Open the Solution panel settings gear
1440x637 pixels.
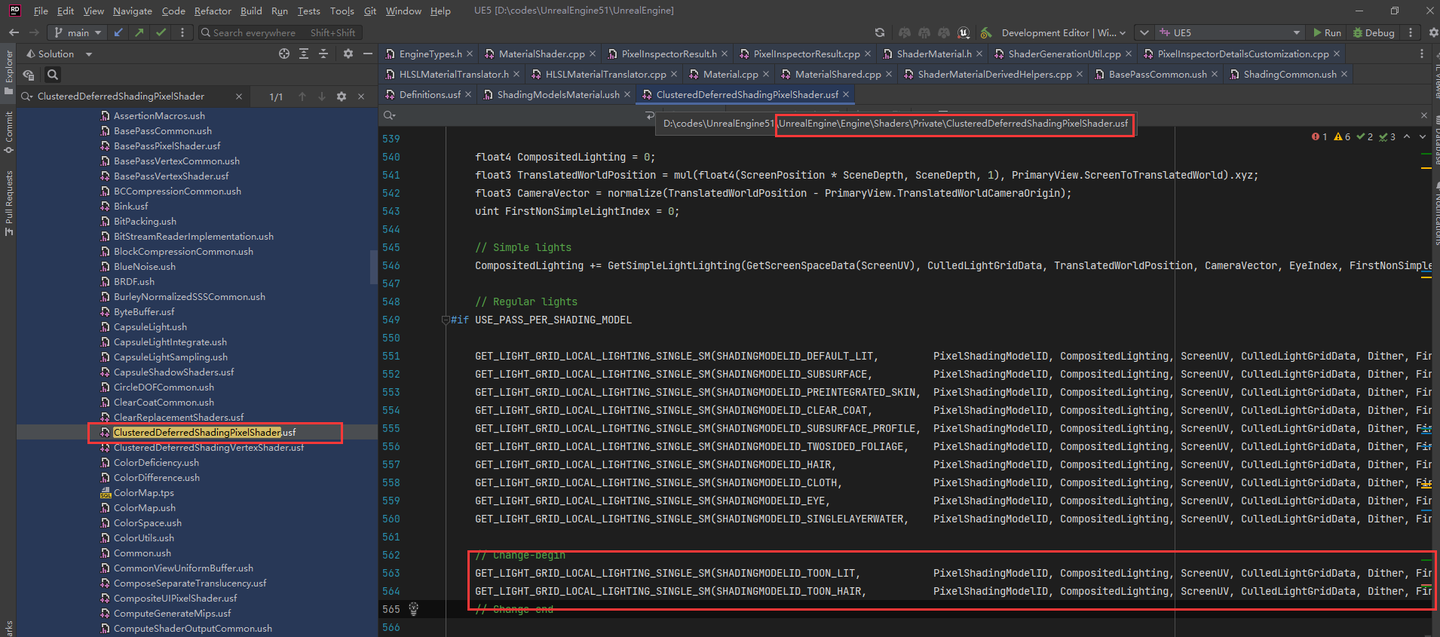(347, 54)
